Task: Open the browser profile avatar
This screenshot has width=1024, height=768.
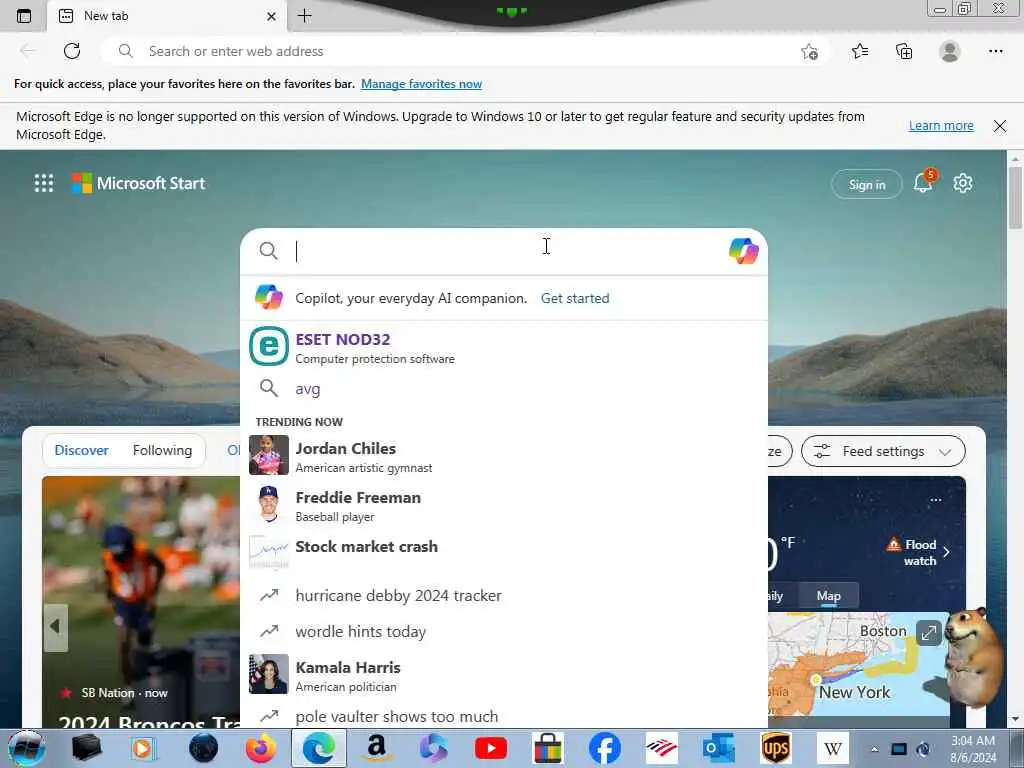Action: [x=950, y=51]
